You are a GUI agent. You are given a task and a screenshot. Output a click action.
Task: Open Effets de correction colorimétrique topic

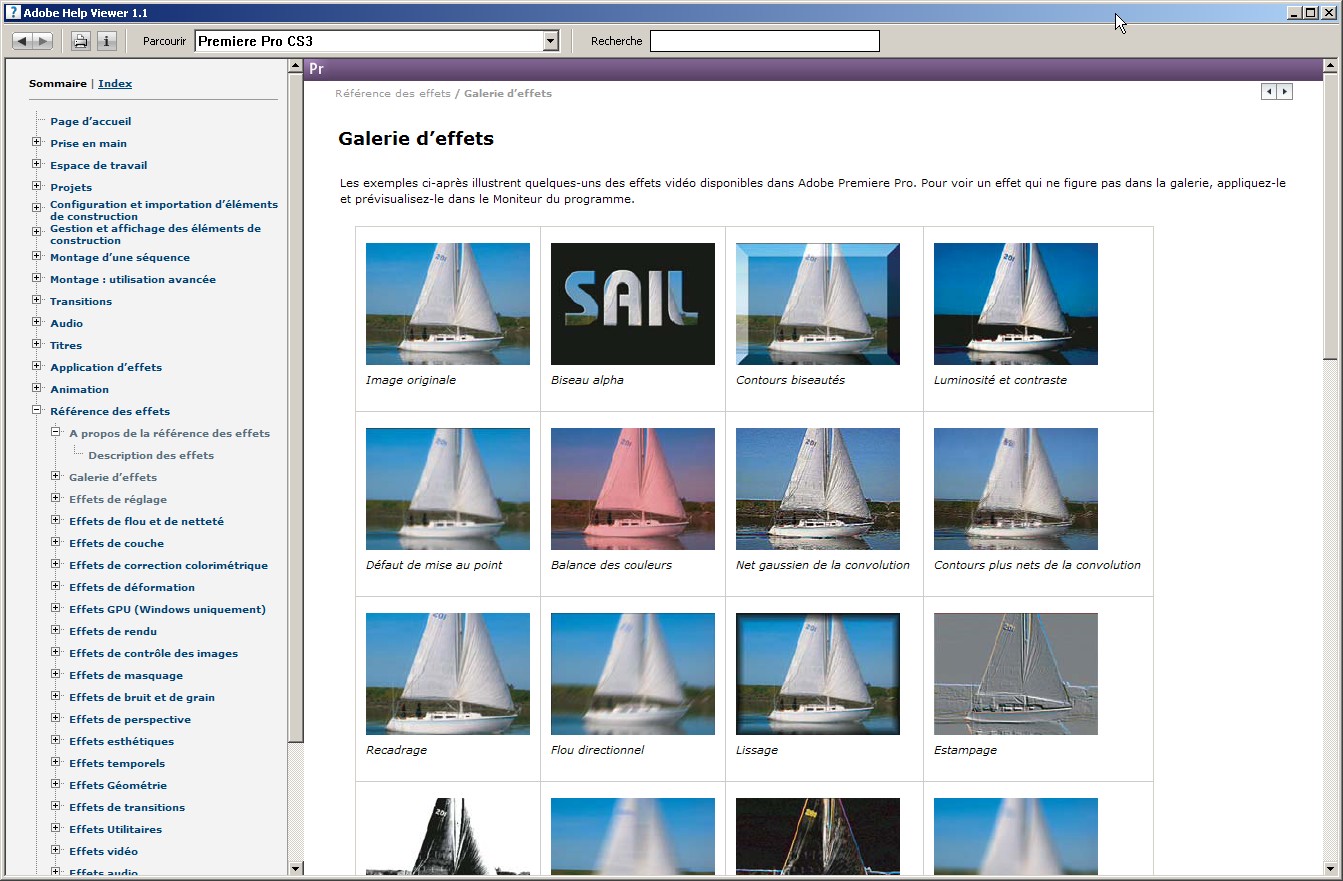click(x=168, y=566)
